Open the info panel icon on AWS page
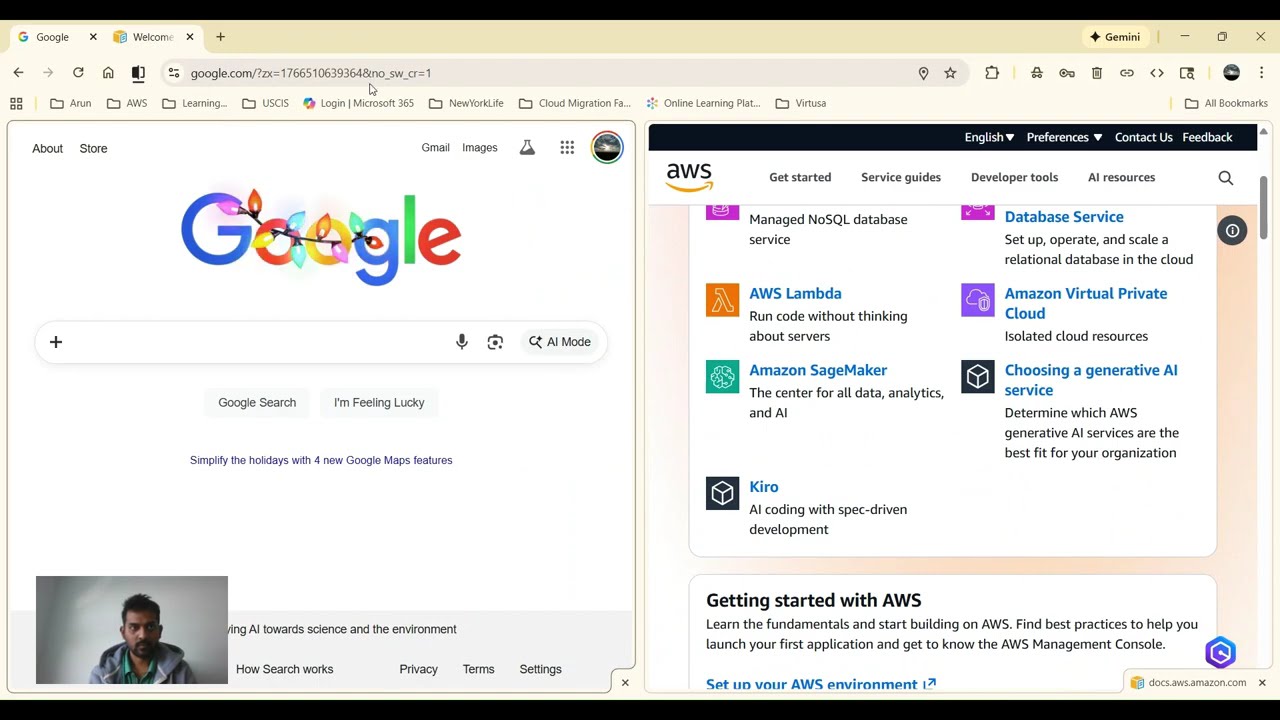This screenshot has height=720, width=1280. (1233, 231)
